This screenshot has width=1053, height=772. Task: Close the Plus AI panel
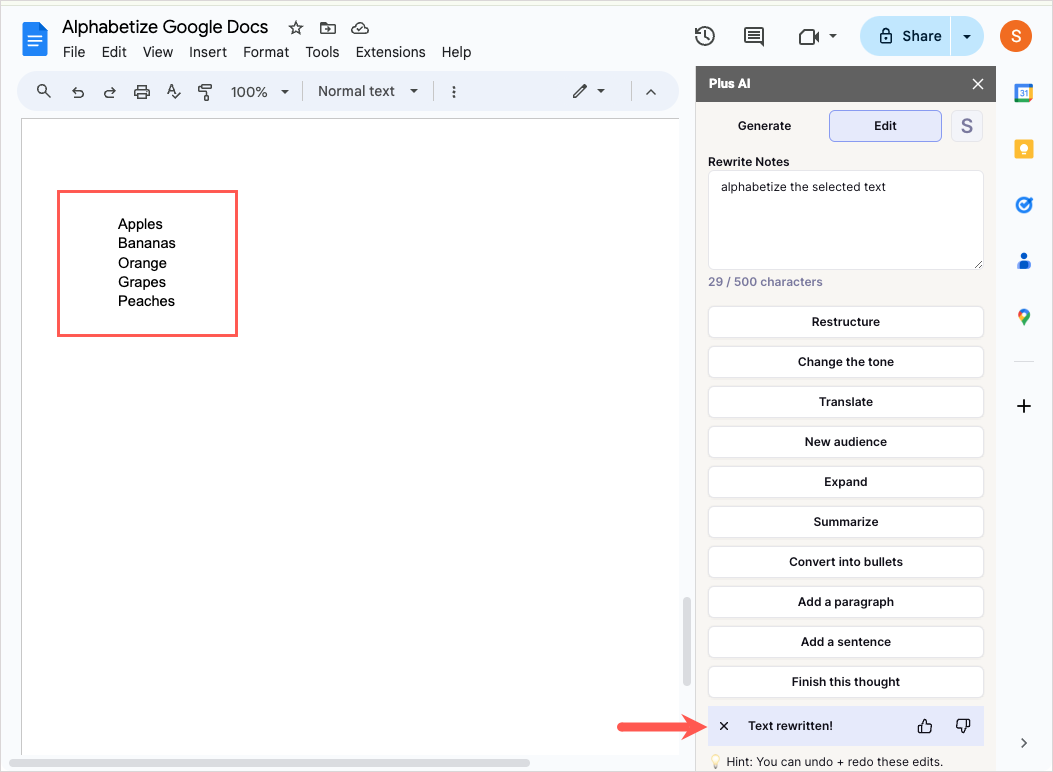[978, 84]
